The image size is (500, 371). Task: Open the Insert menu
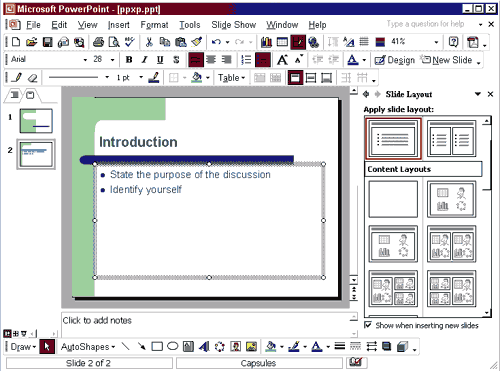(x=118, y=25)
